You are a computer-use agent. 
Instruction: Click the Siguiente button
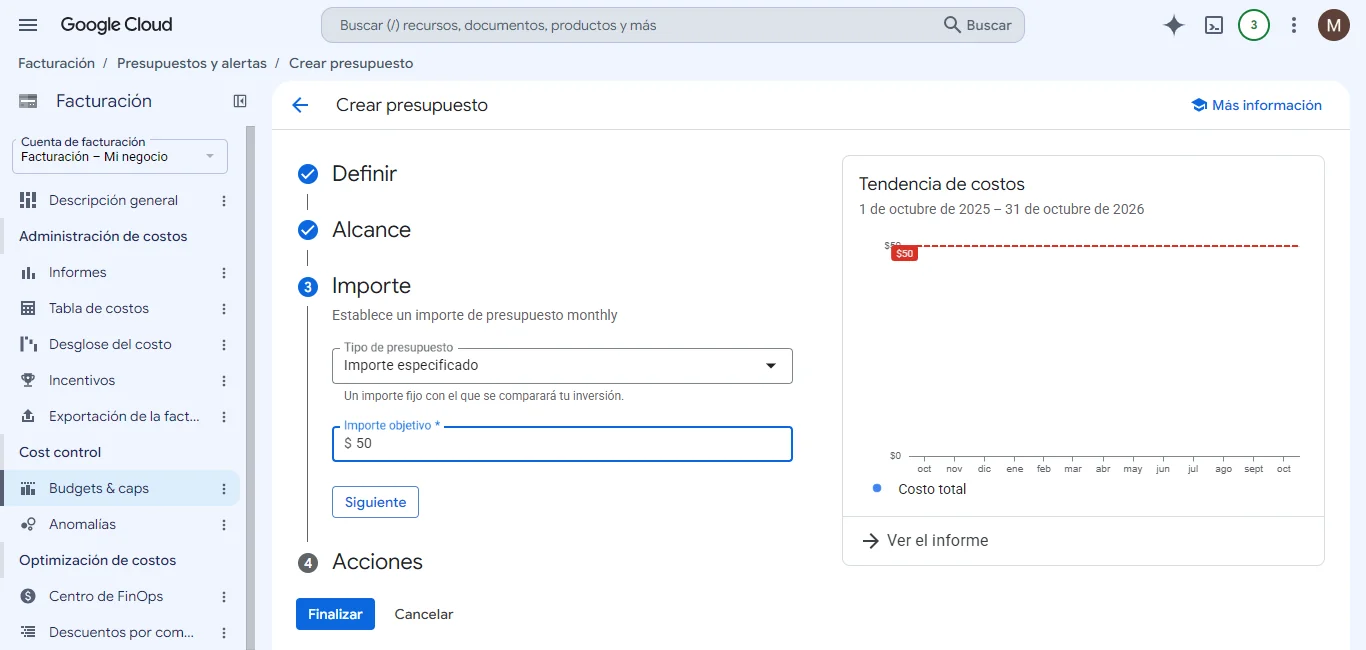click(375, 502)
